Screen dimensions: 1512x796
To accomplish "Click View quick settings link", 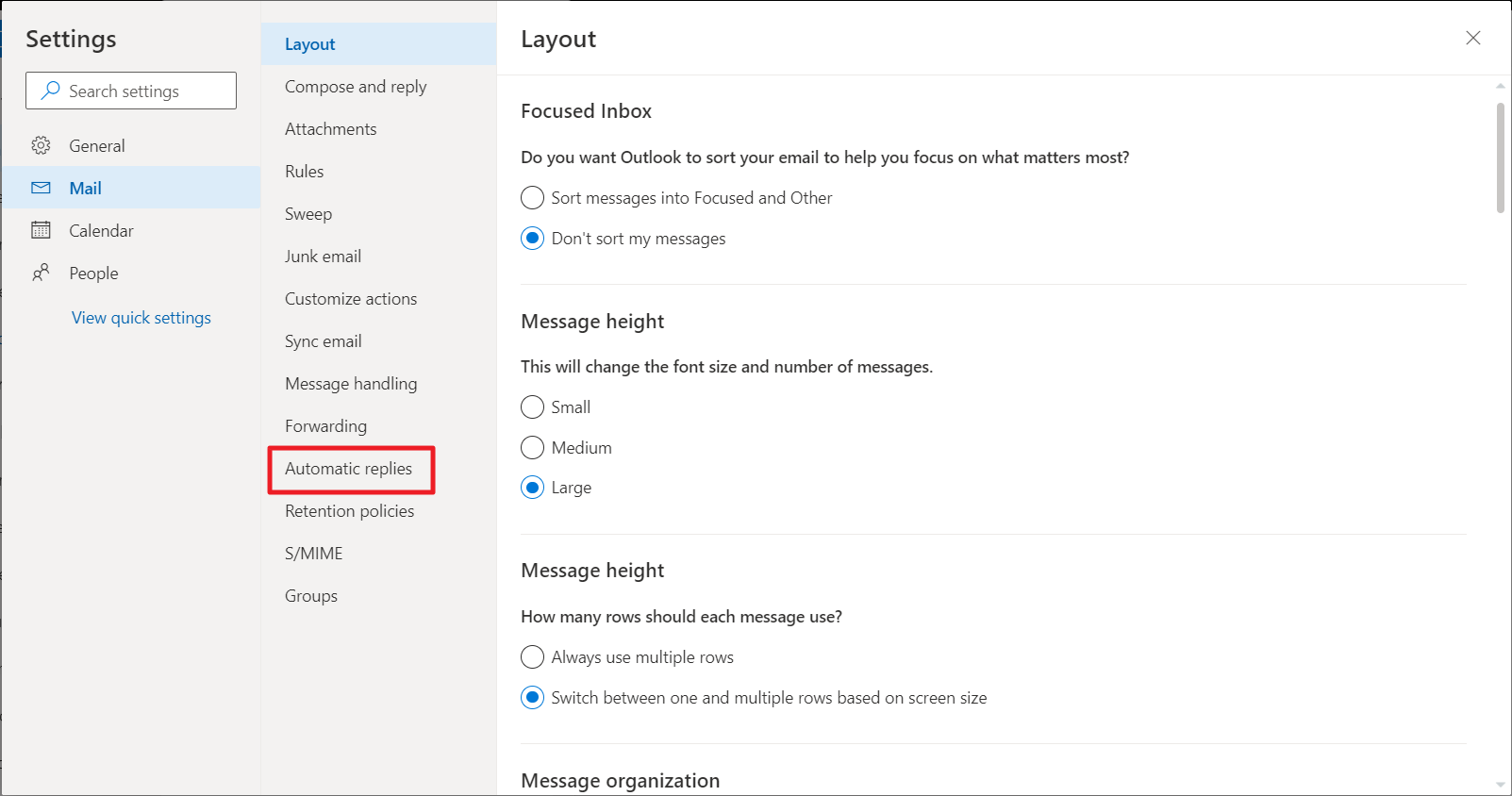I will [141, 318].
